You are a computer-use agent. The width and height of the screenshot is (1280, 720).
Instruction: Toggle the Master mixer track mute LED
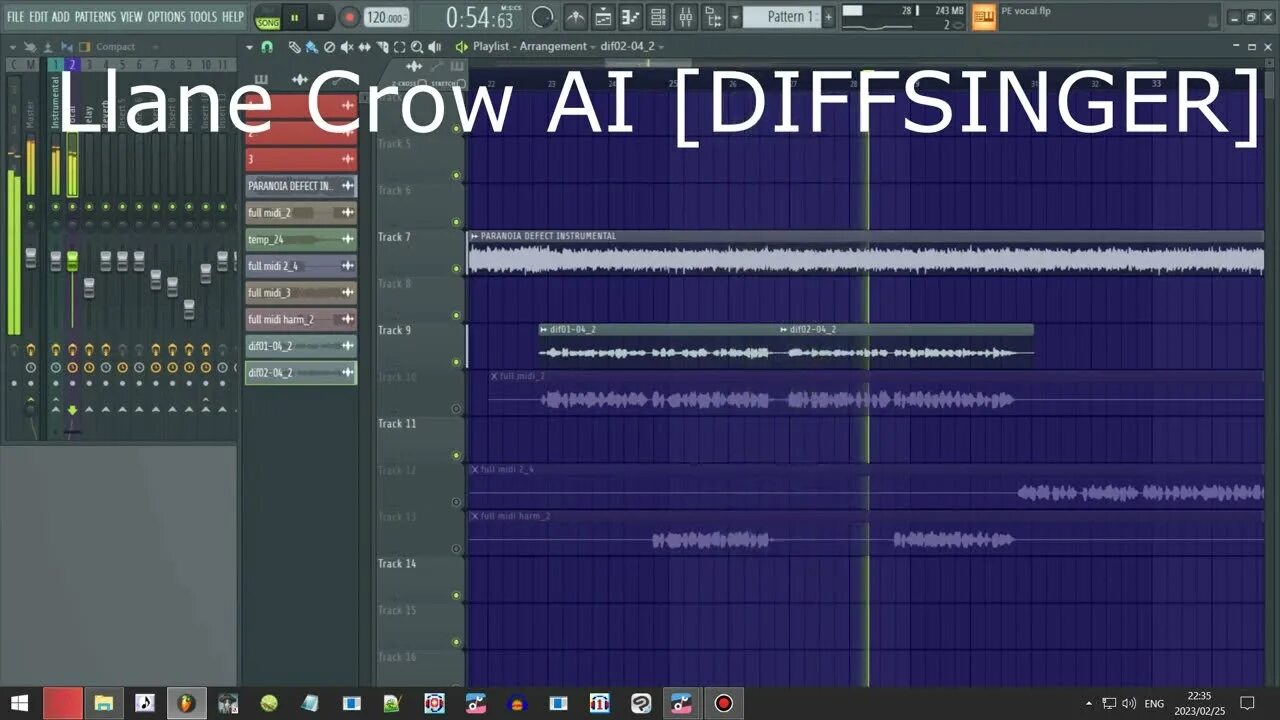coord(30,207)
